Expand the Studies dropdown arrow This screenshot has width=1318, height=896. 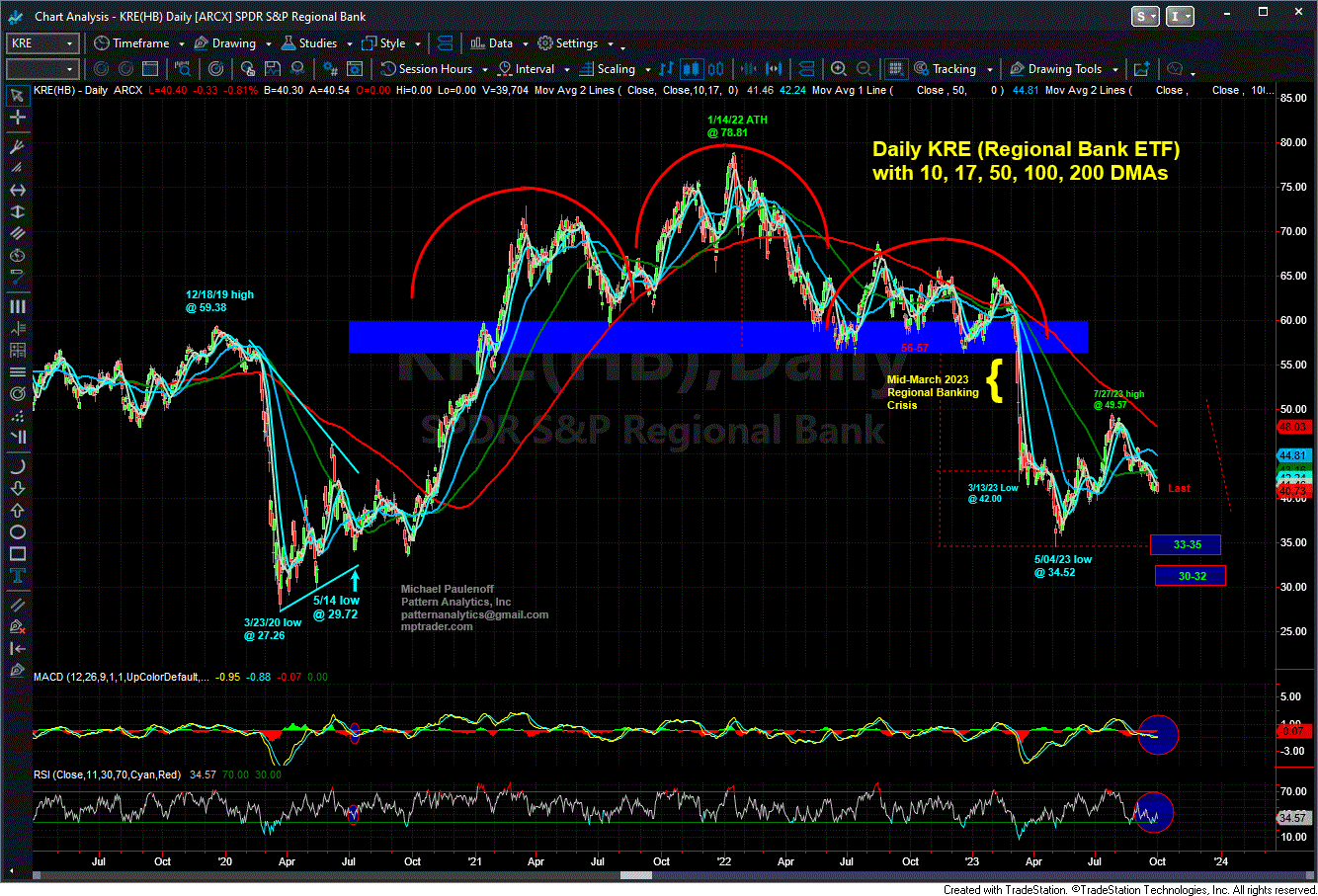[348, 43]
